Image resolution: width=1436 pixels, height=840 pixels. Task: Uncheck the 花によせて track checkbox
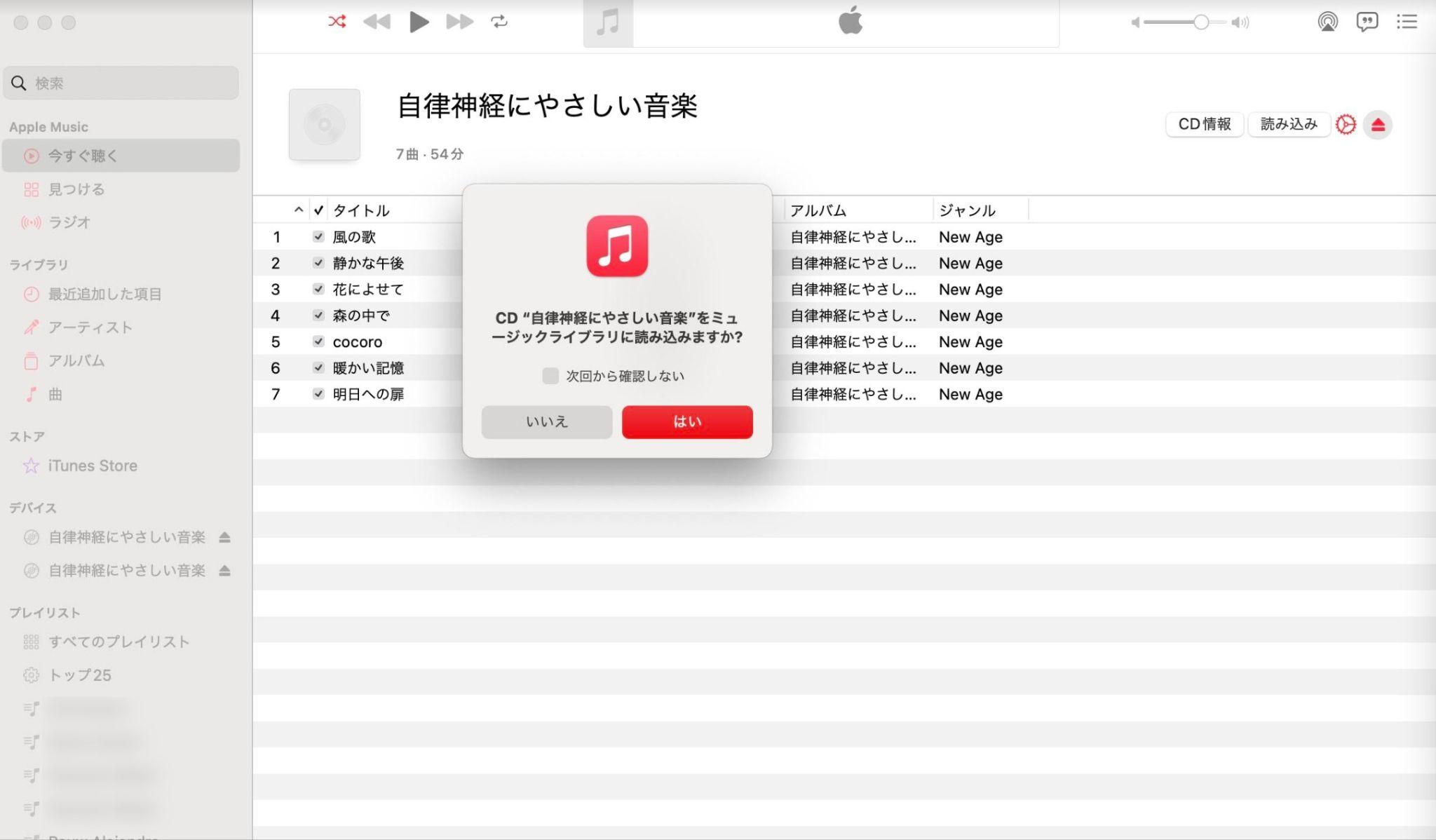coord(318,289)
